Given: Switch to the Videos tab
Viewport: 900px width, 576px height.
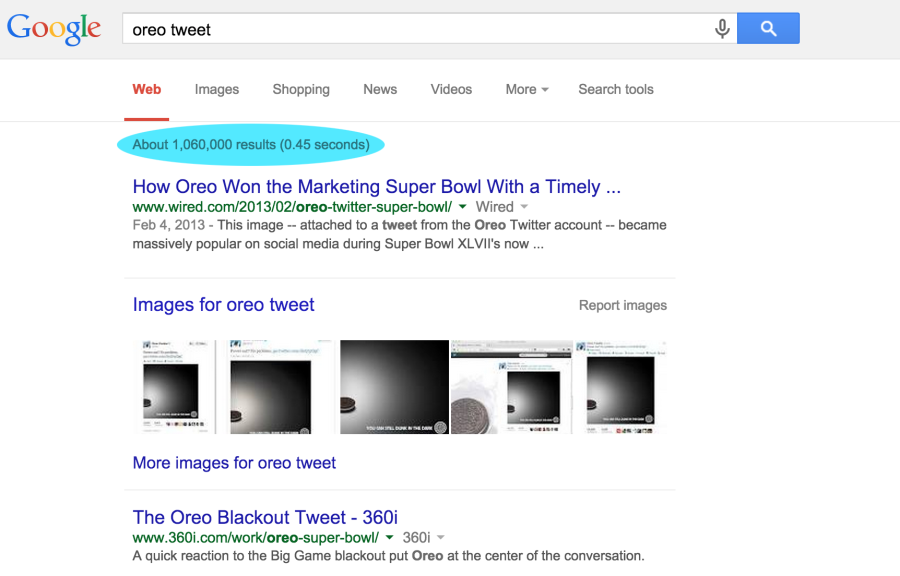Looking at the screenshot, I should pyautogui.click(x=451, y=89).
